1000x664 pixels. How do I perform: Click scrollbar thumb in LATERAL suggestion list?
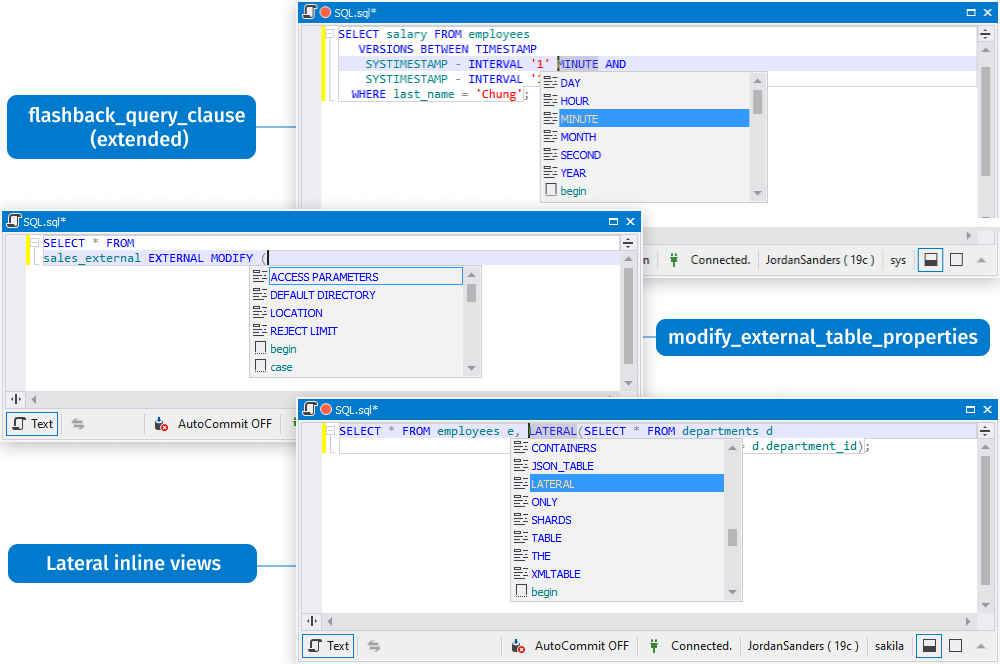click(732, 538)
